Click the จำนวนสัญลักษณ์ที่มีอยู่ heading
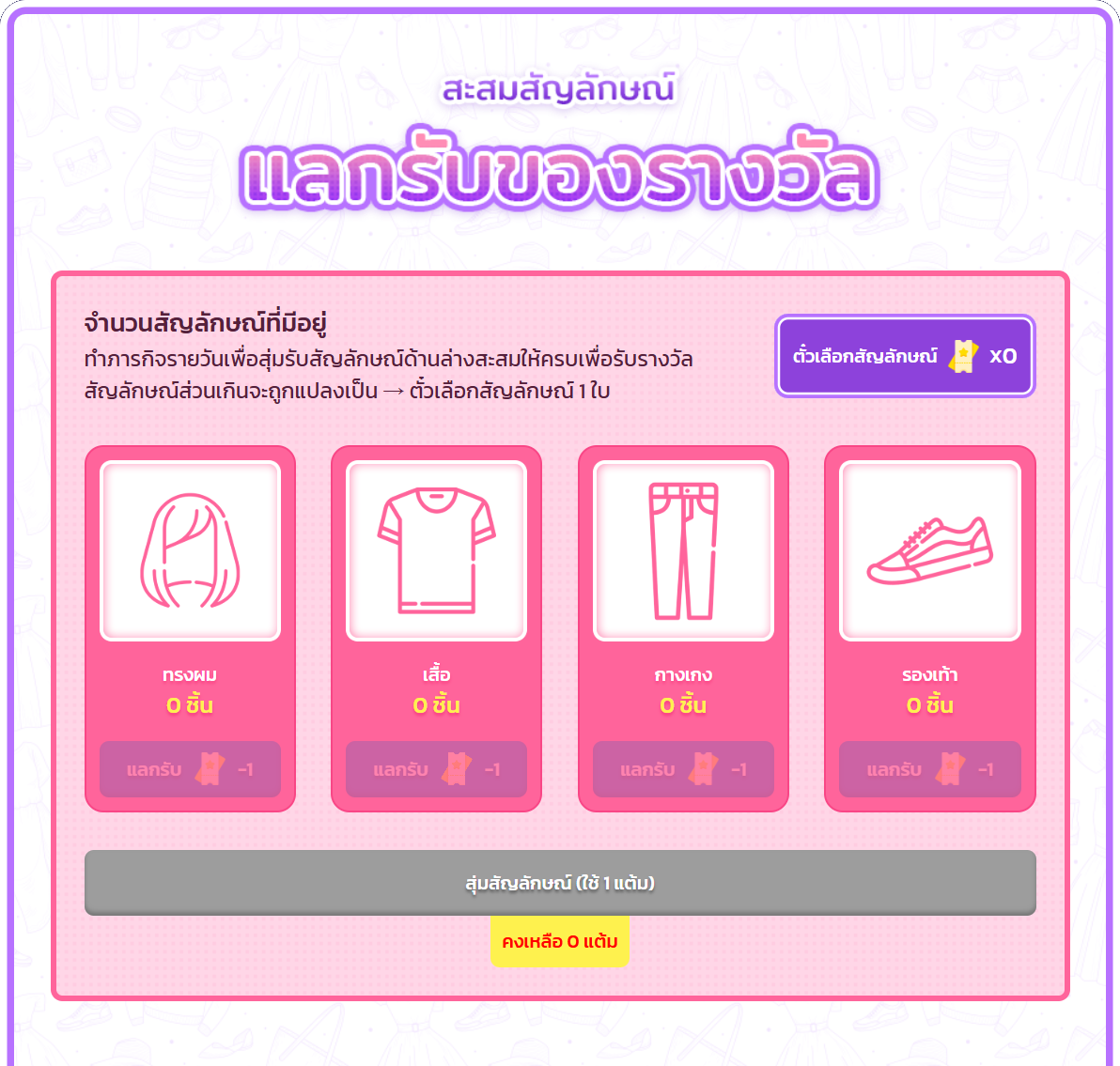 pyautogui.click(x=206, y=323)
